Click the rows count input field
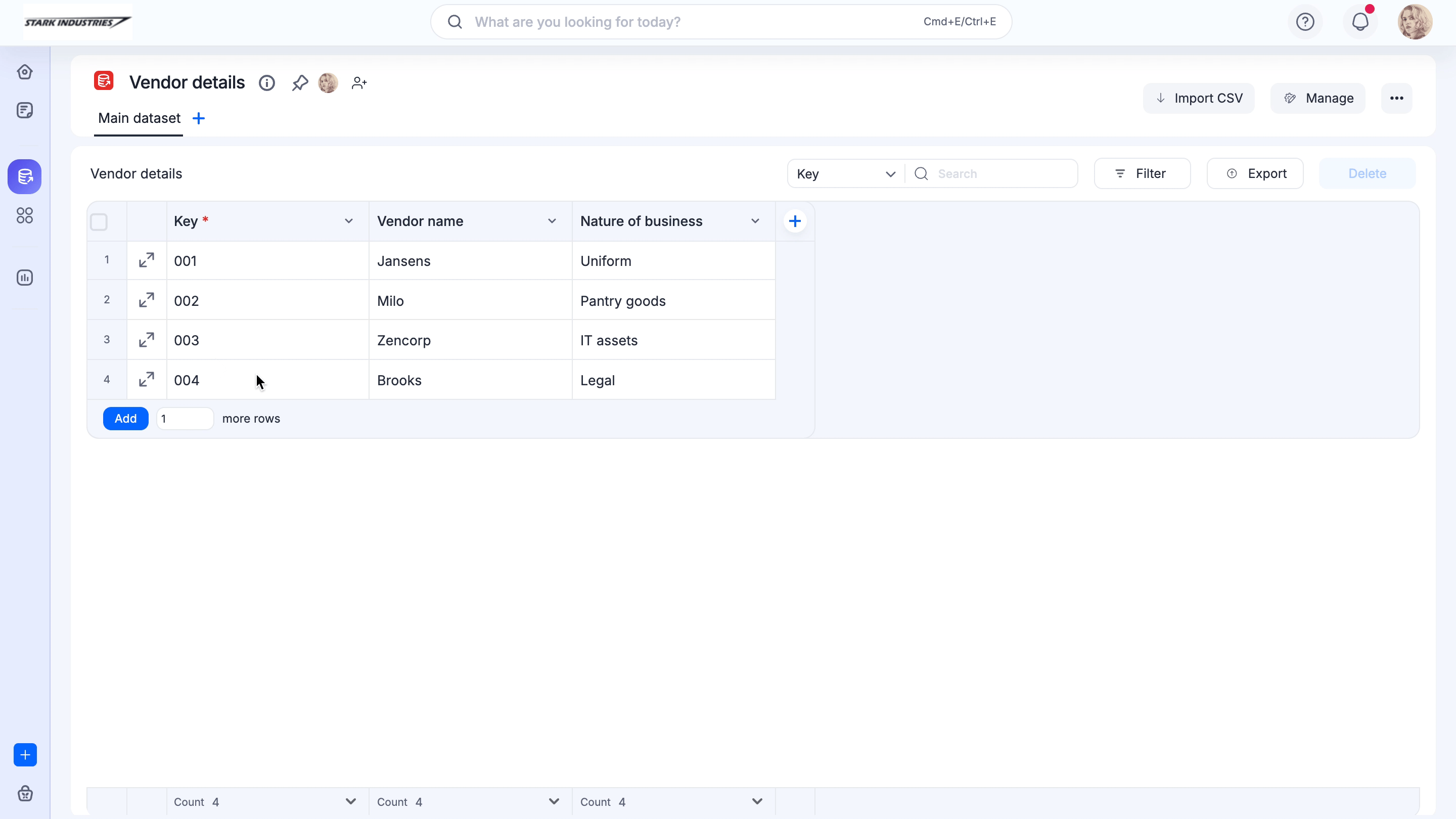This screenshot has height=819, width=1456. point(185,418)
